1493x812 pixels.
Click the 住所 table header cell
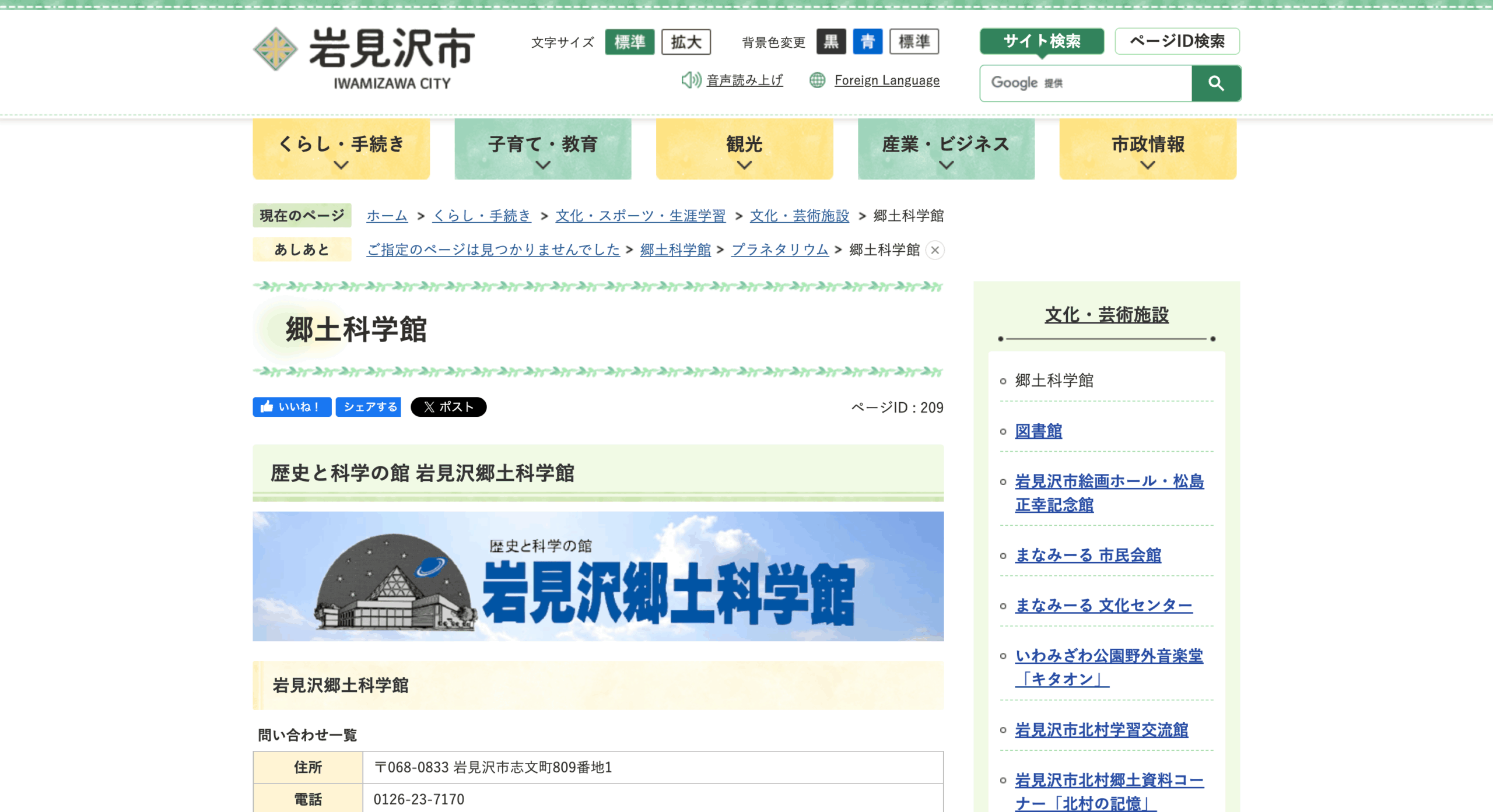(x=308, y=767)
